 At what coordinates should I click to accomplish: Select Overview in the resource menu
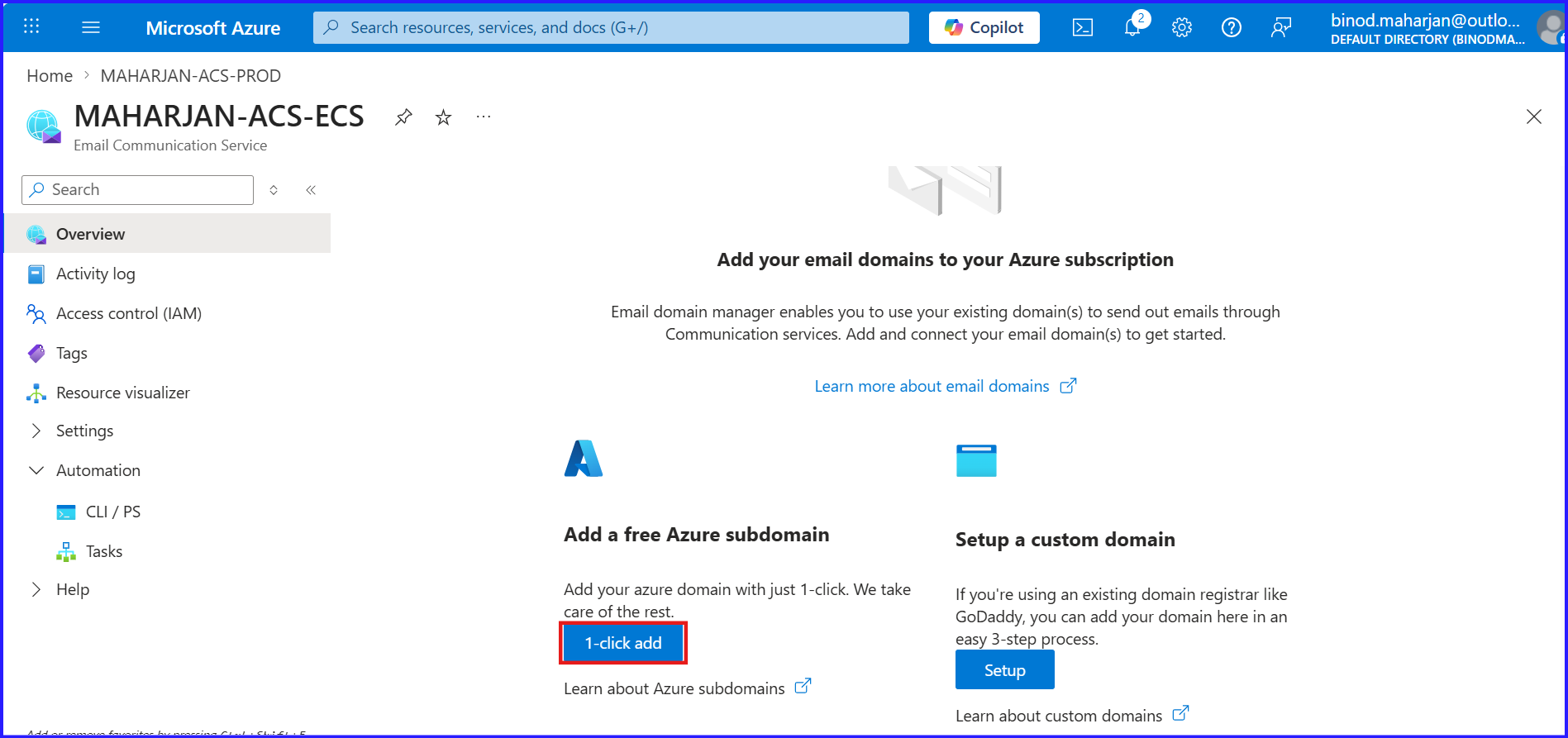[x=168, y=234]
